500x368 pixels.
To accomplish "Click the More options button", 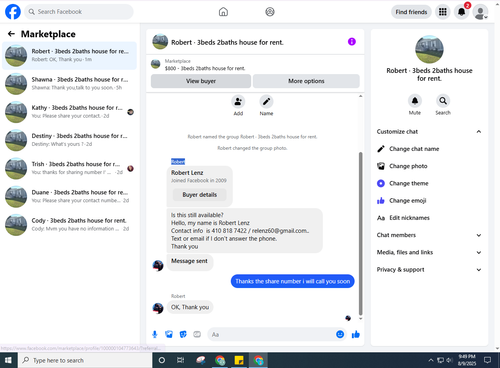I will tap(306, 81).
